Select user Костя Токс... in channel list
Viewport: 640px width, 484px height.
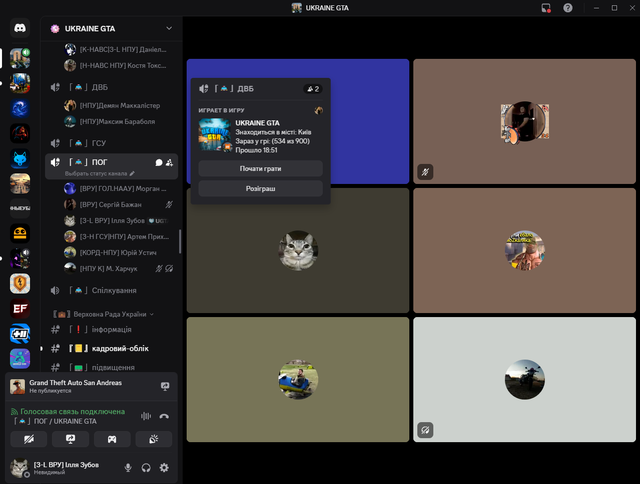(118, 65)
